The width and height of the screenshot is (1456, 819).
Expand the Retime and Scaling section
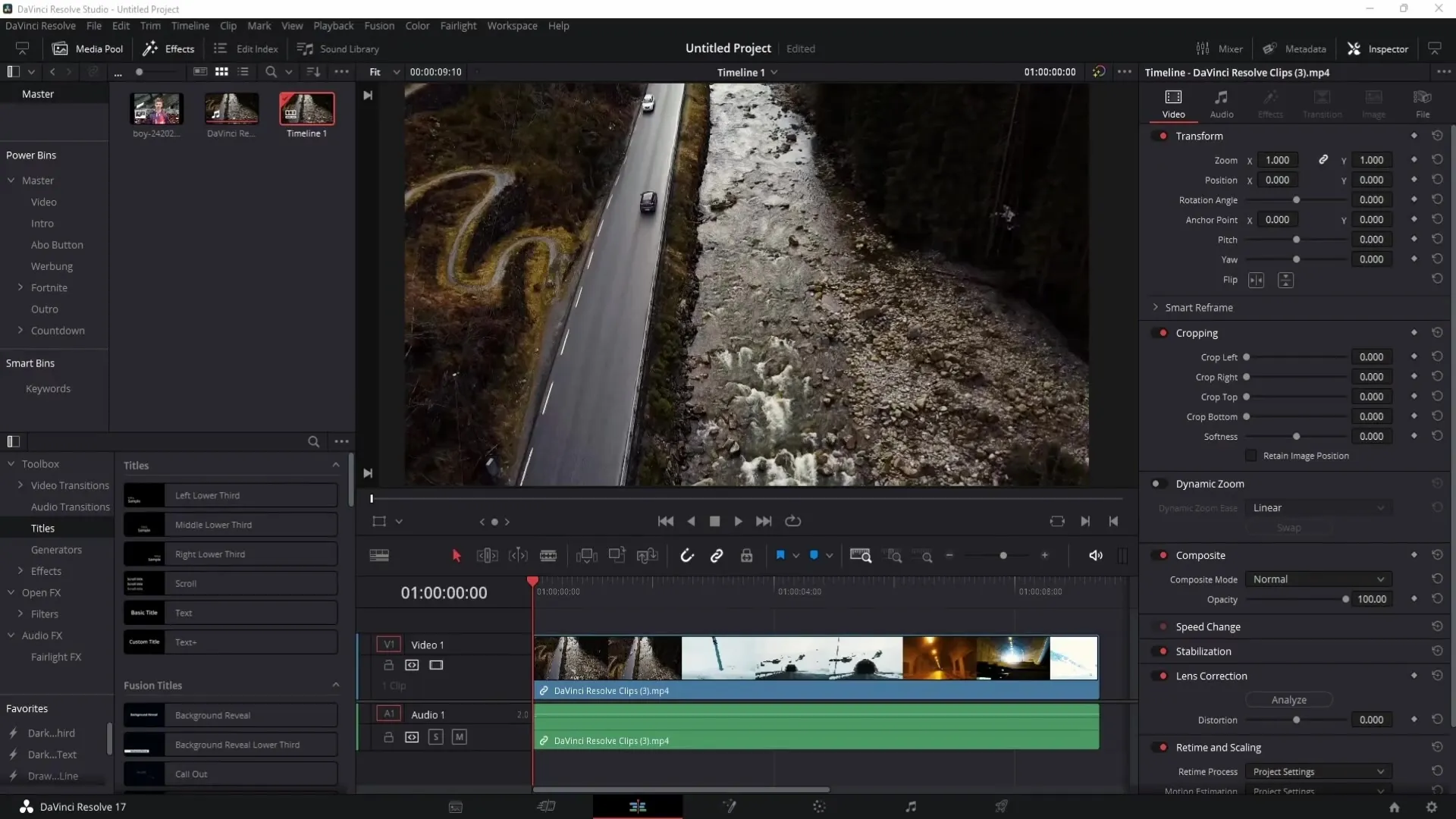1218,747
